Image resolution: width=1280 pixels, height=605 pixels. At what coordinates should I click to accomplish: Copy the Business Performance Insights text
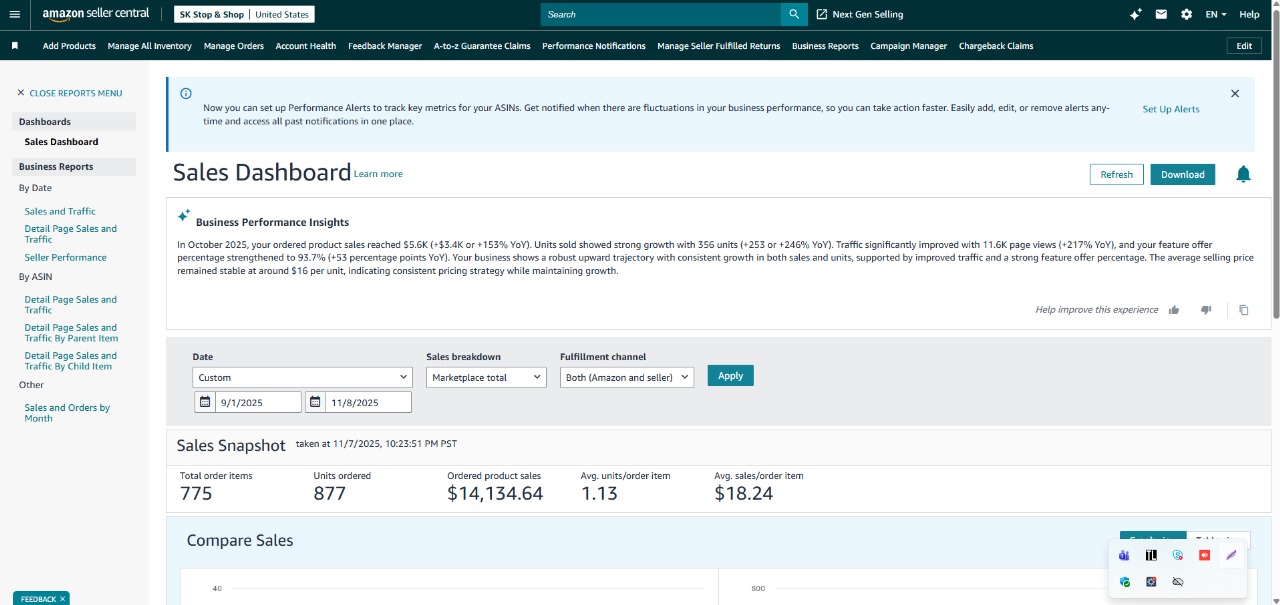pyautogui.click(x=1244, y=310)
